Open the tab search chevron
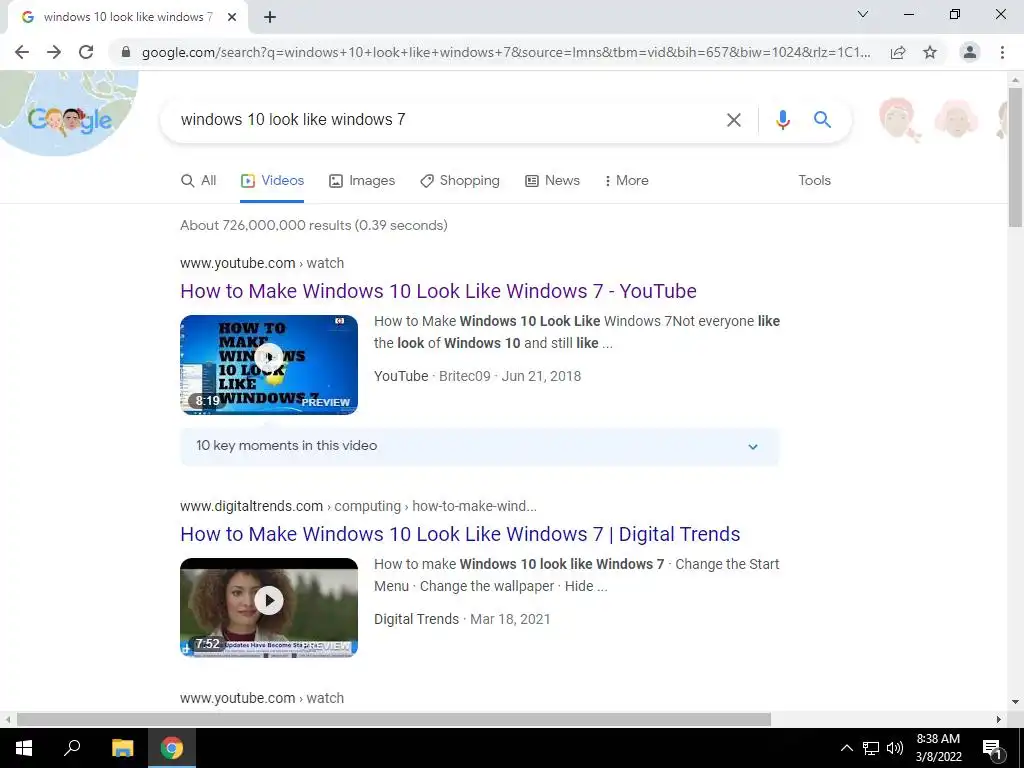The width and height of the screenshot is (1024, 768). tap(863, 14)
